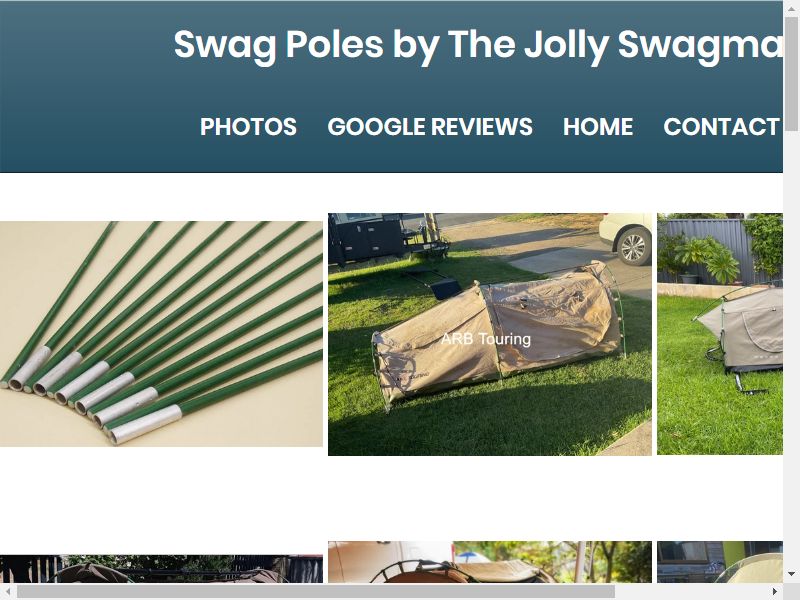Click the empty vertical scrollbar track below thumb
Viewport: 800px width, 600px height.
pyautogui.click(x=791, y=348)
